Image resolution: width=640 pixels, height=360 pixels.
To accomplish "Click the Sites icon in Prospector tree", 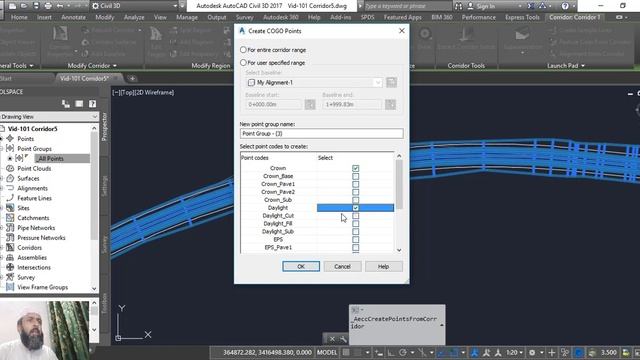I will [10, 208].
